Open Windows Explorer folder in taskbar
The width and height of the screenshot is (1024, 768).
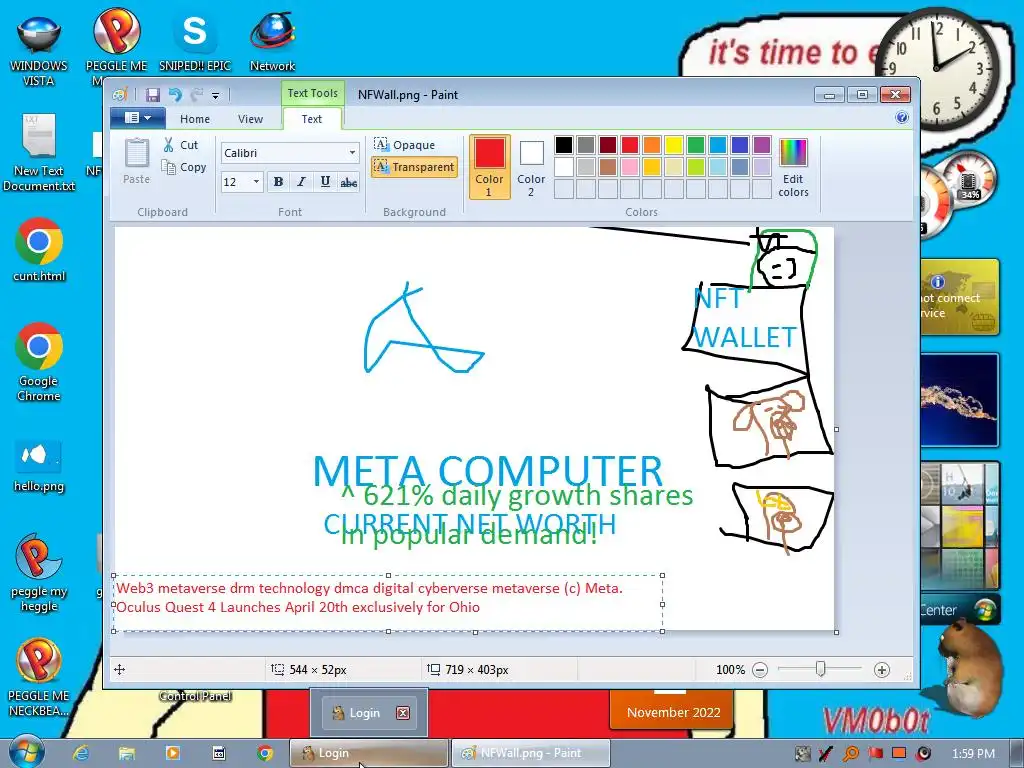pos(127,753)
